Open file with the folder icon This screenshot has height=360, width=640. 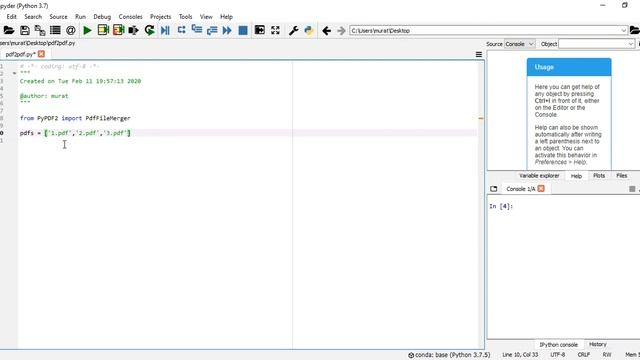click(9, 30)
